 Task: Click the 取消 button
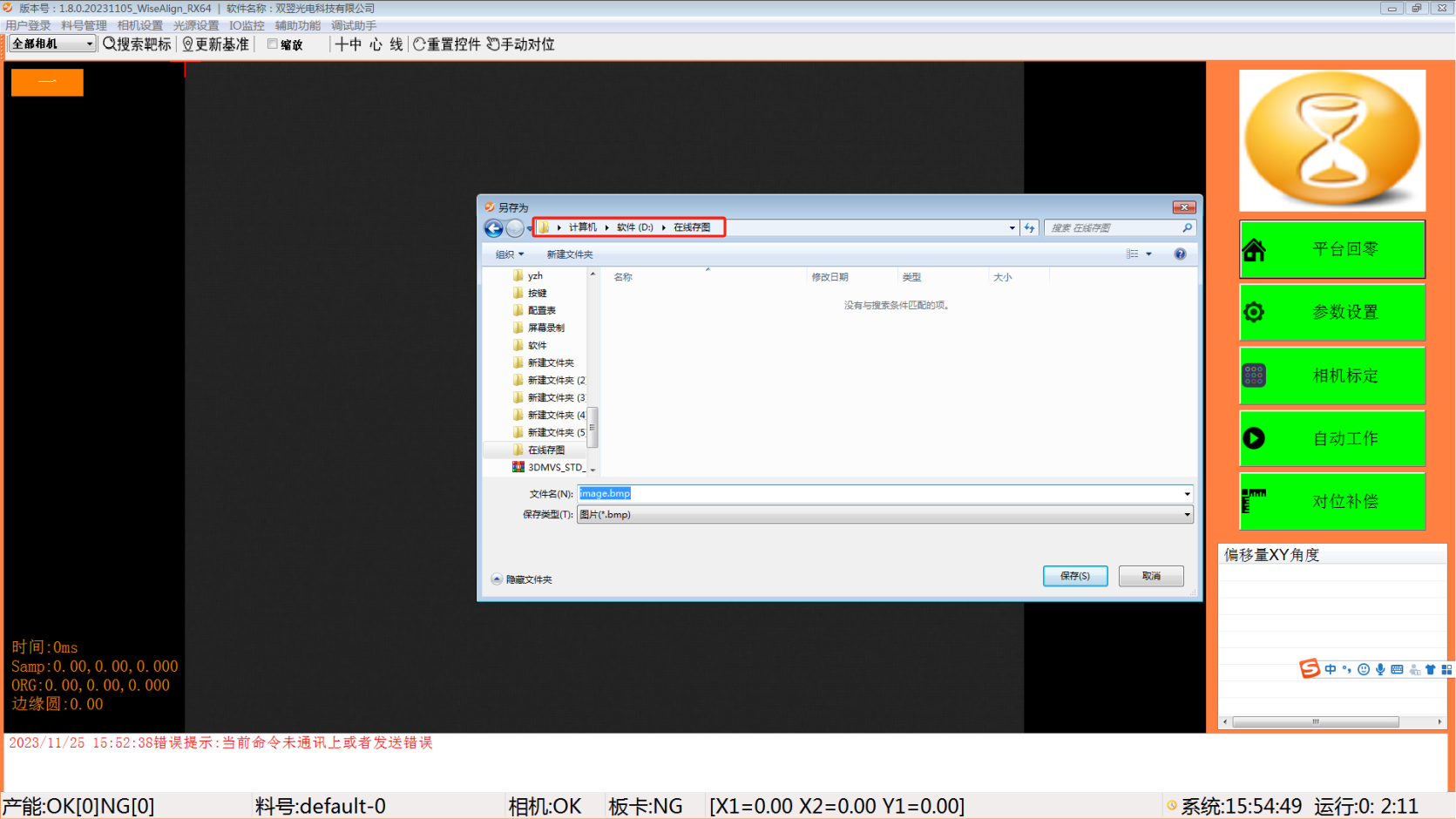(1151, 576)
